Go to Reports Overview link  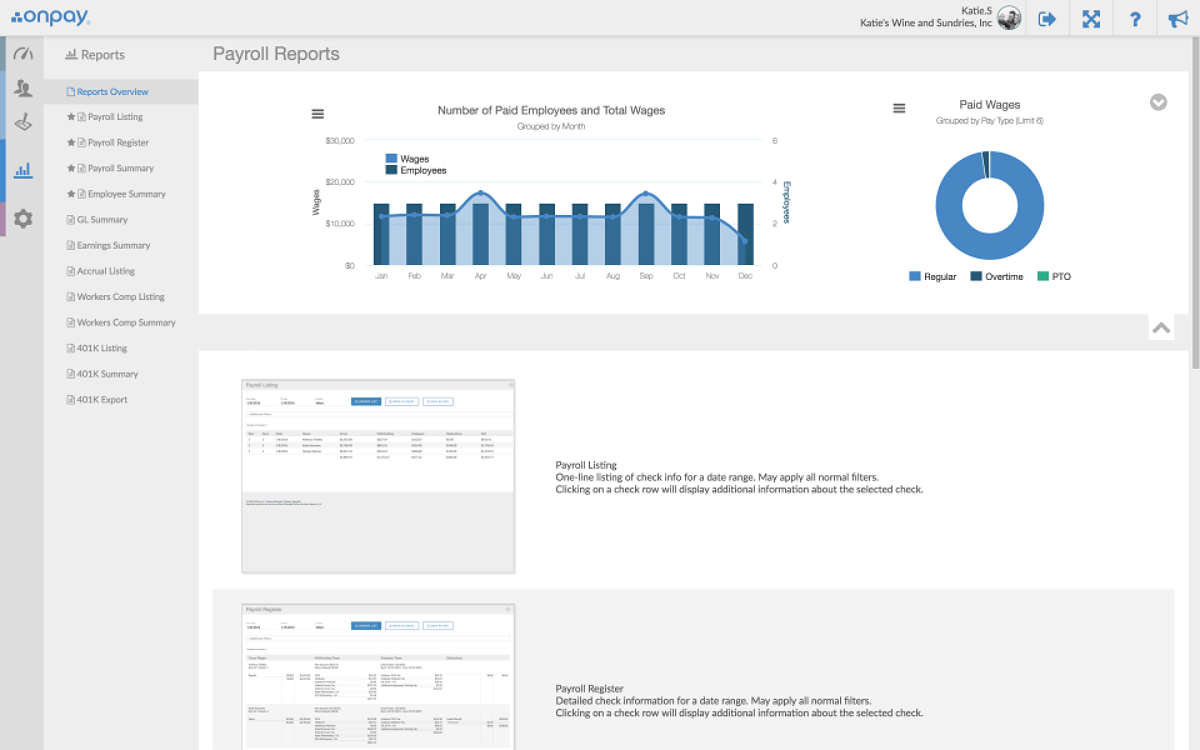pos(112,92)
